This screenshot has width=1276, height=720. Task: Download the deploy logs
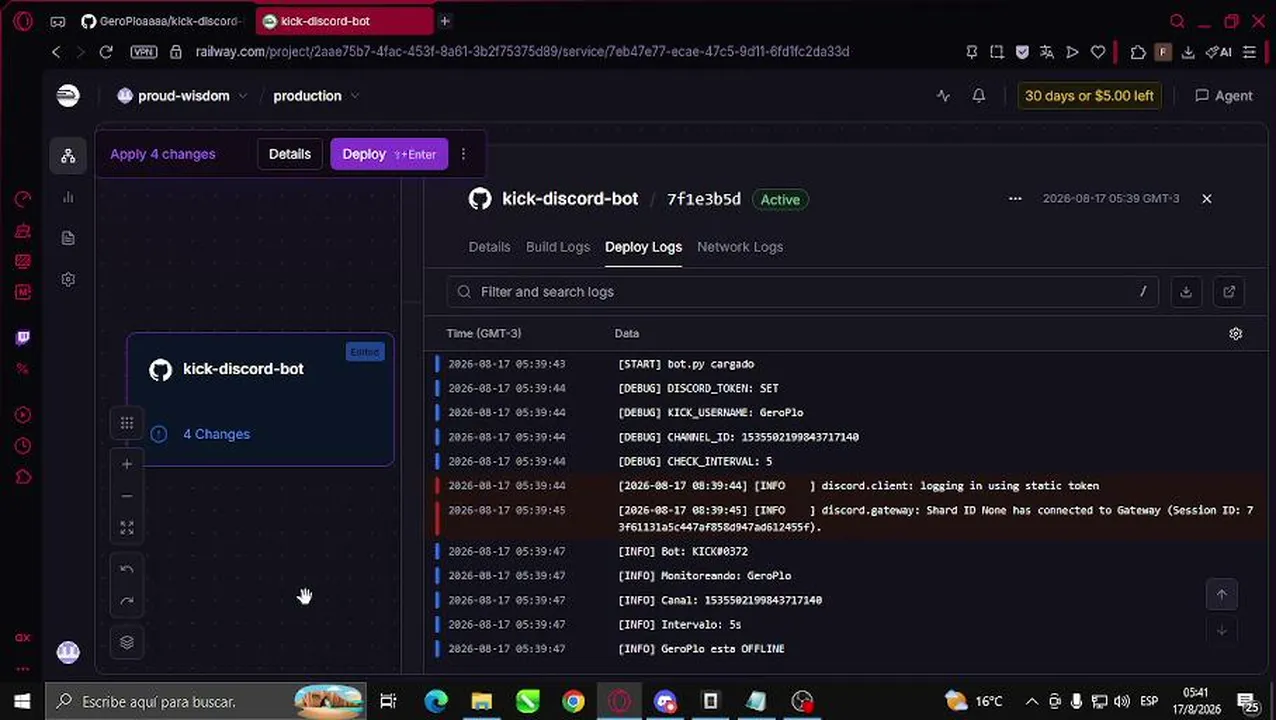[x=1186, y=292]
